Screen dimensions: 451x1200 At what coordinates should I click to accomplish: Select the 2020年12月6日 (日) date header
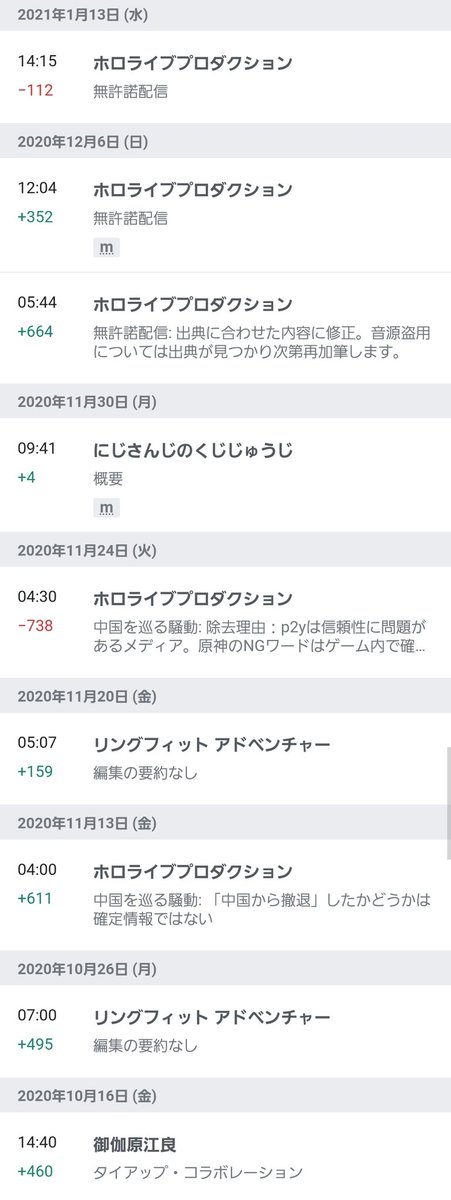225,140
